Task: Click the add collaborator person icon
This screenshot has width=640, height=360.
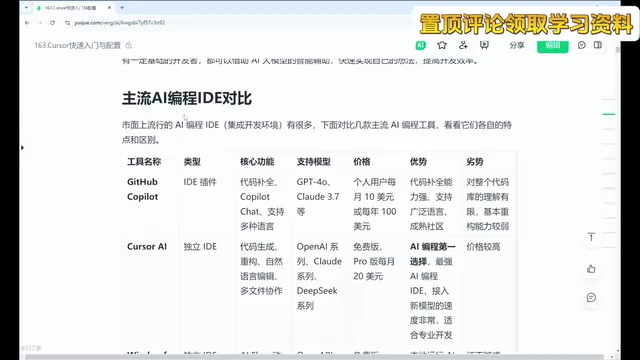Action: [463, 45]
